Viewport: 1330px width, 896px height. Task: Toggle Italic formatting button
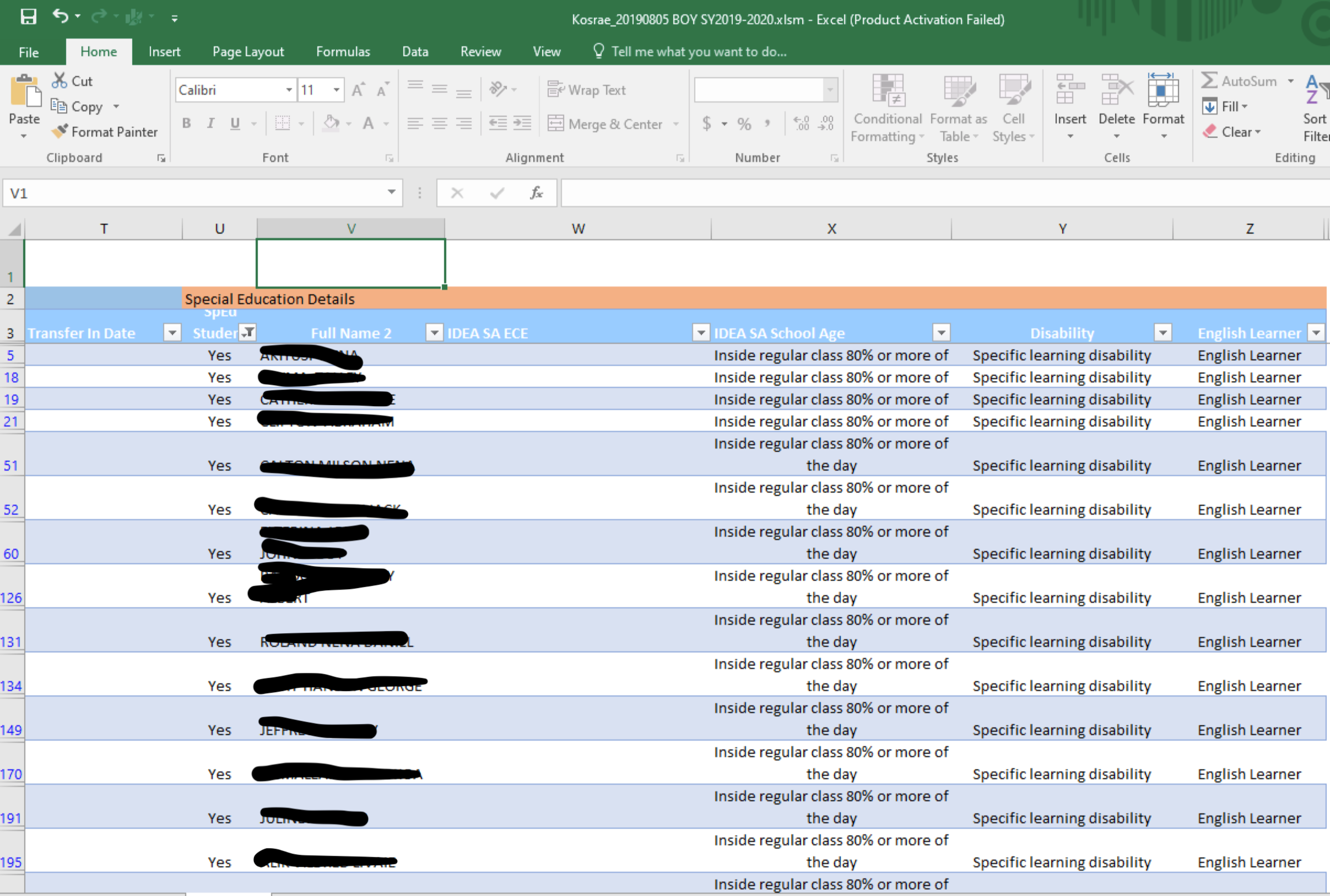[x=211, y=123]
